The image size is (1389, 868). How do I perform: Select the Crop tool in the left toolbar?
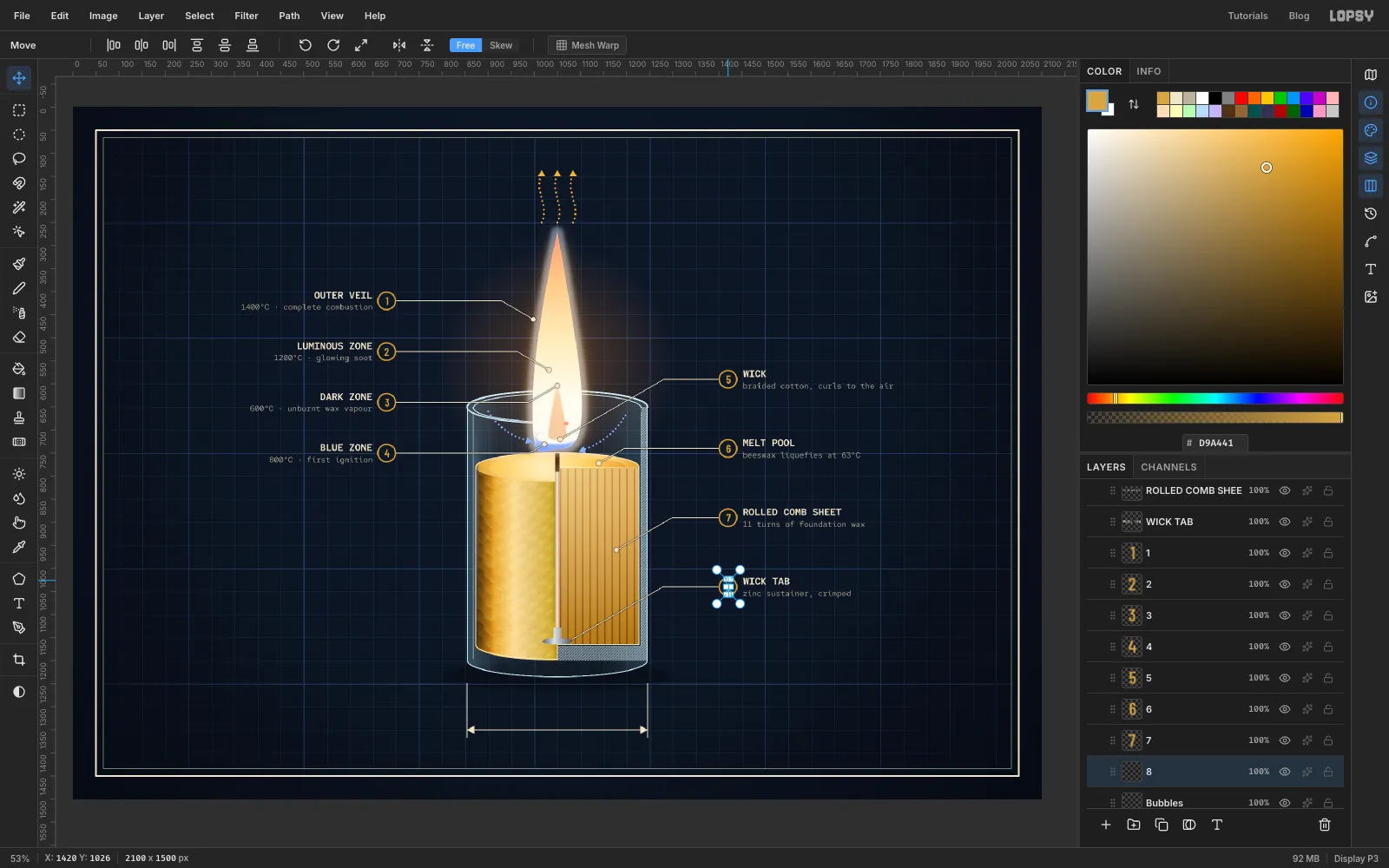tap(19, 660)
